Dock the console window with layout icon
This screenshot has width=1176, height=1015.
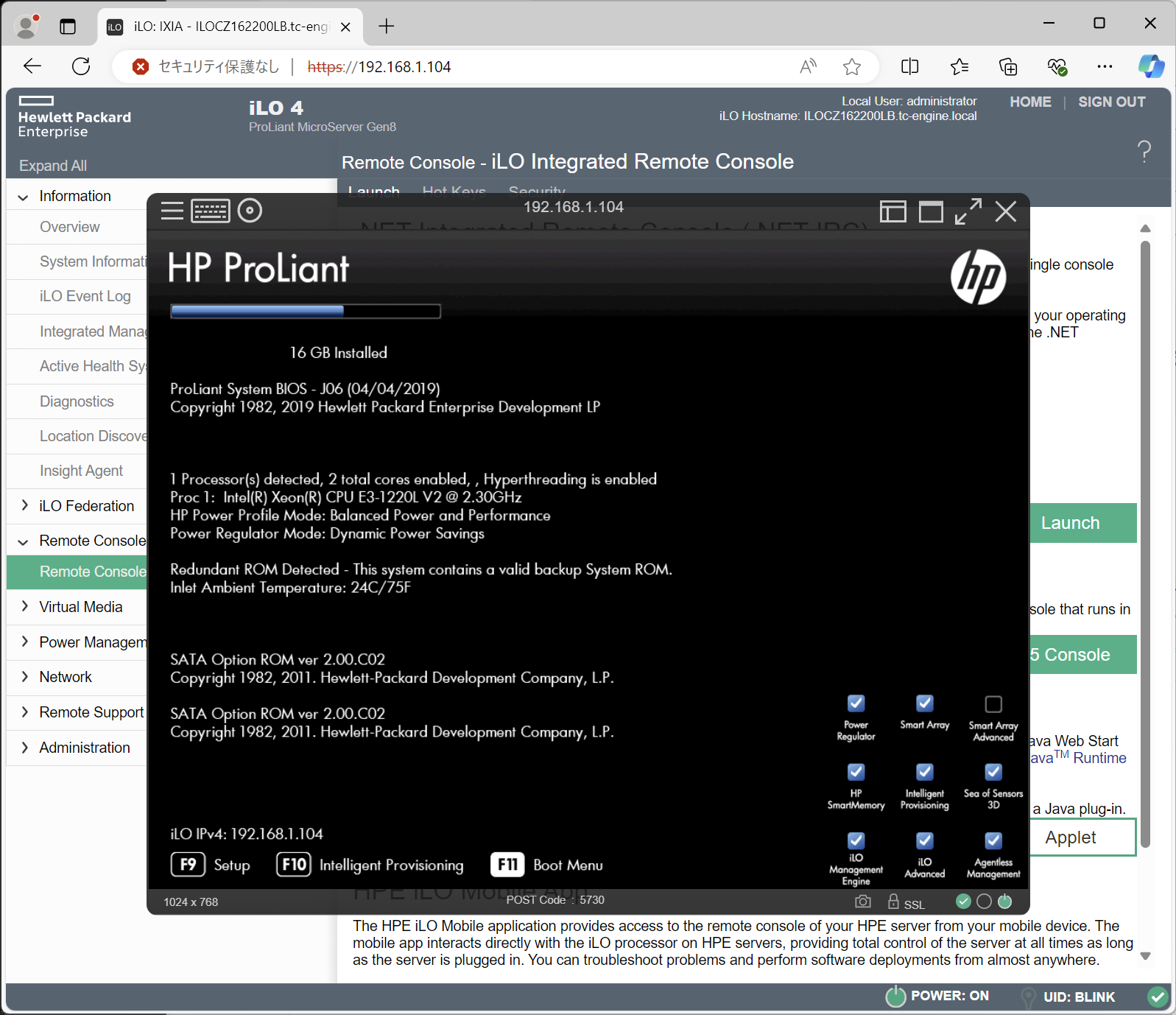click(x=893, y=212)
